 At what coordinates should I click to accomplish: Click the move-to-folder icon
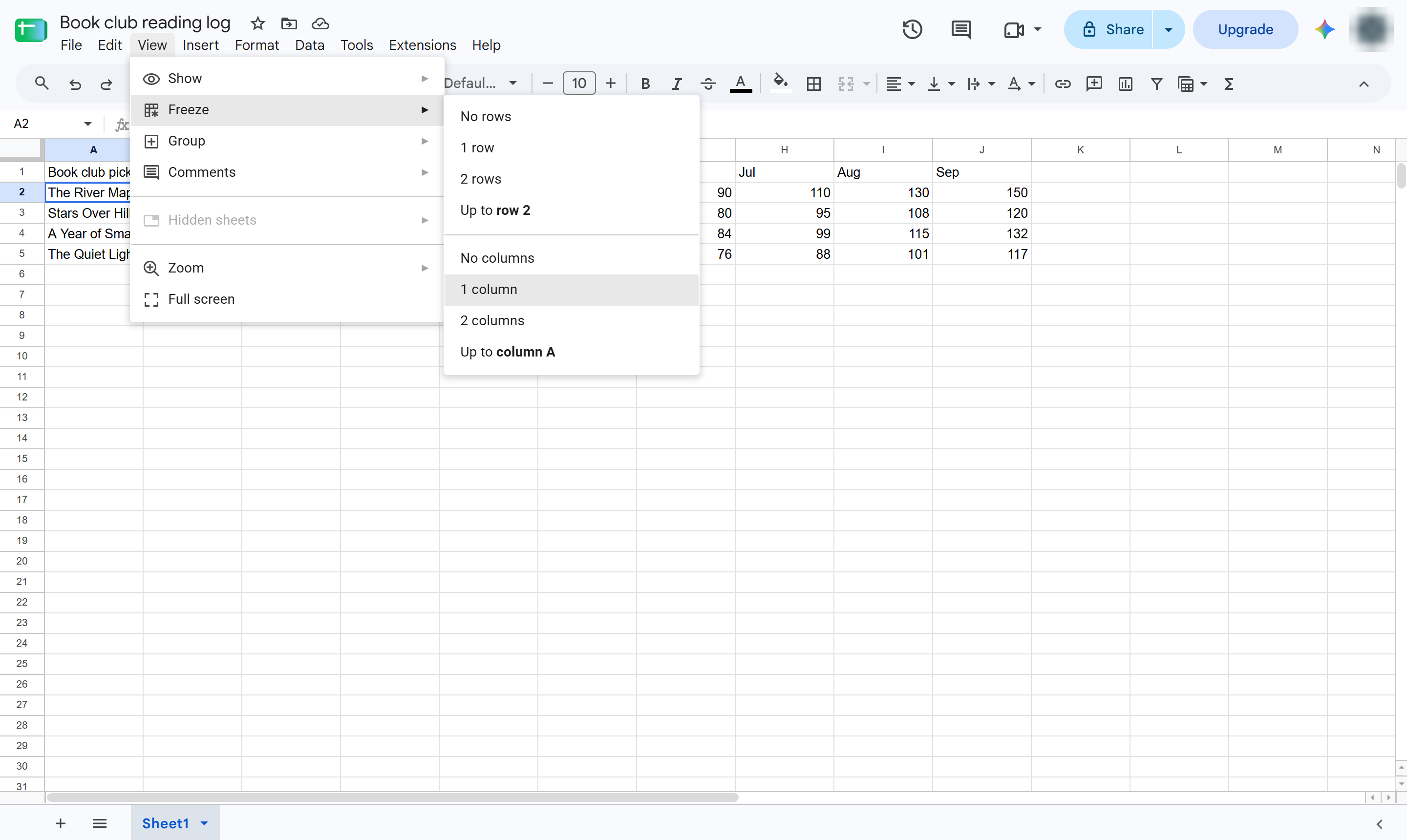click(289, 23)
